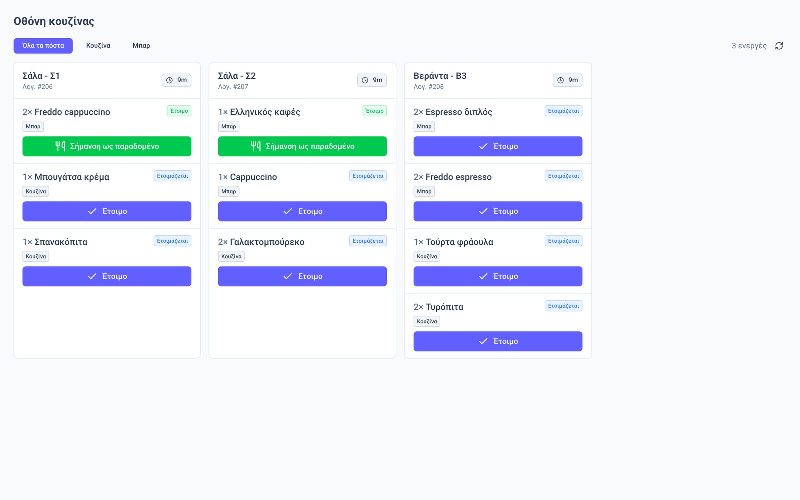The height and width of the screenshot is (500, 800).
Task: Click the fork-knife icon under Freddo cappuccino
Action: [60, 146]
